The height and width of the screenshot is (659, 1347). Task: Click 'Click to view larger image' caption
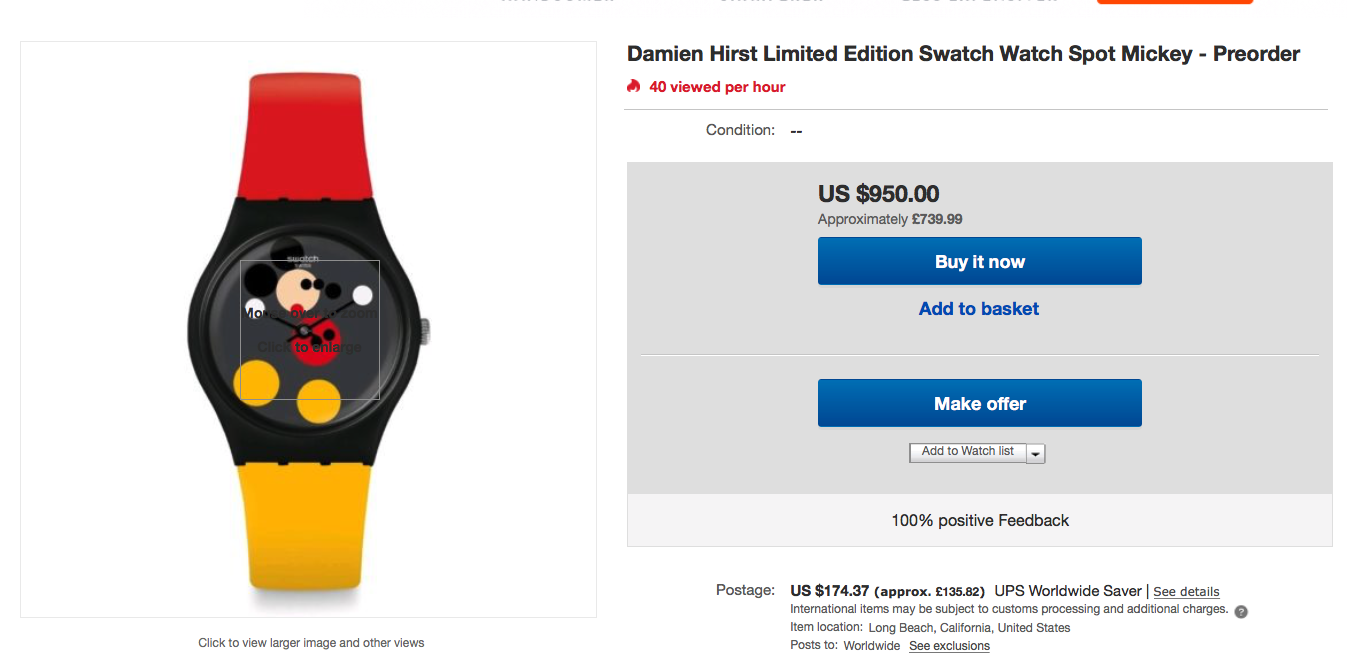[x=311, y=643]
